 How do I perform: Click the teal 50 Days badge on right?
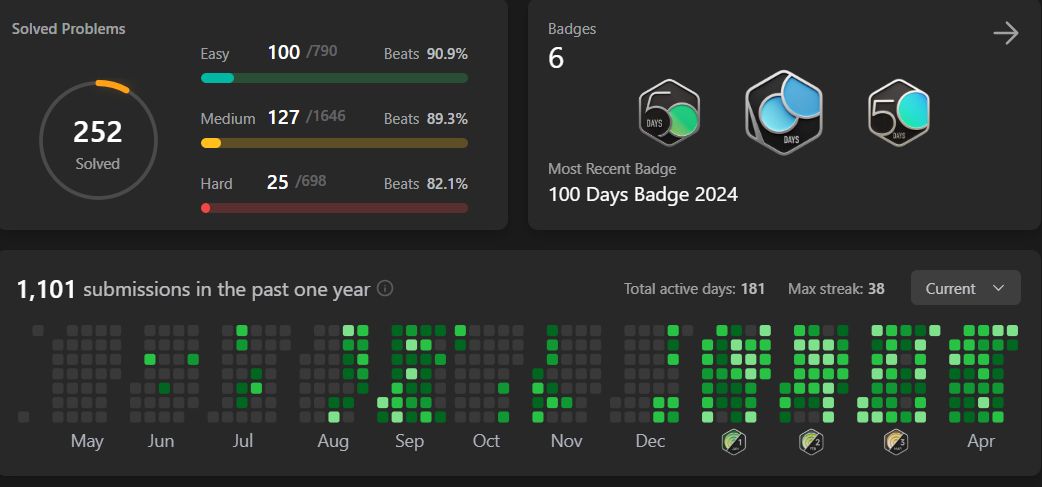click(x=898, y=112)
